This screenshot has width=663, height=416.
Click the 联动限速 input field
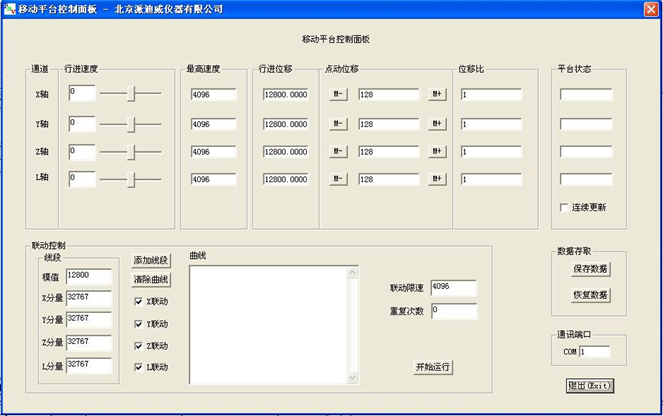[x=453, y=288]
